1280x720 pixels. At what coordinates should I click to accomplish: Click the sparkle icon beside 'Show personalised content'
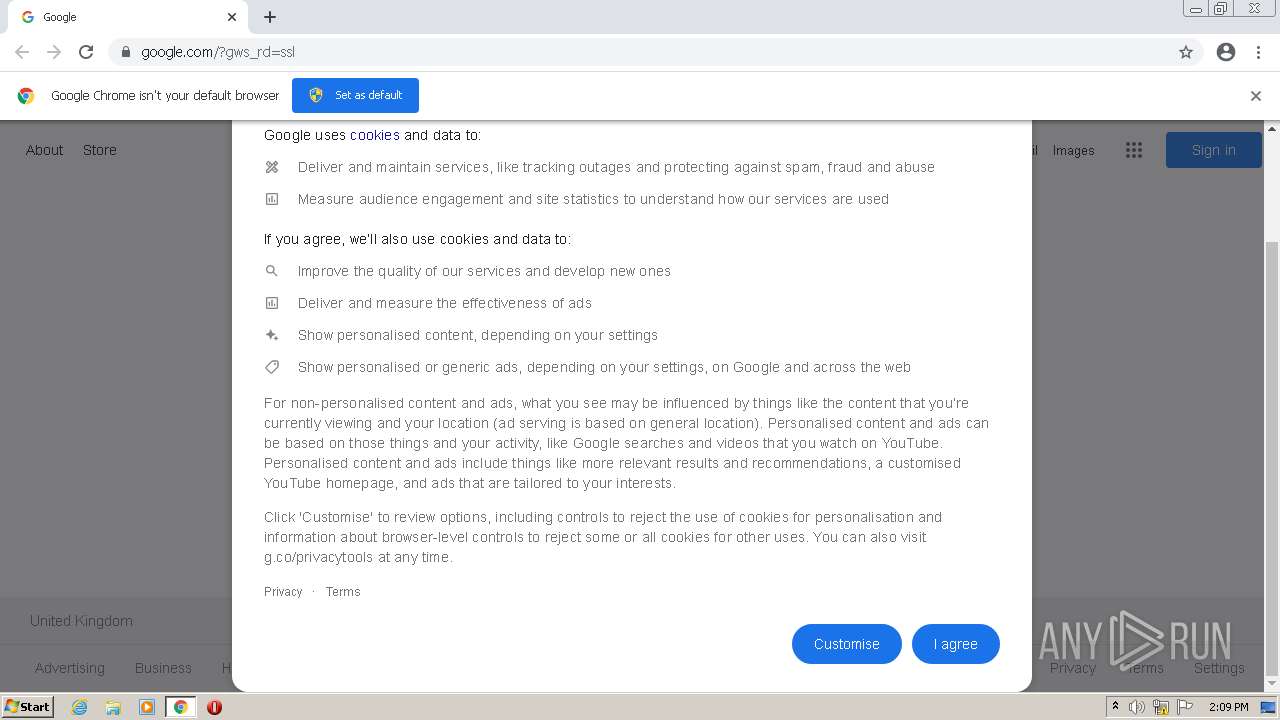(x=272, y=335)
